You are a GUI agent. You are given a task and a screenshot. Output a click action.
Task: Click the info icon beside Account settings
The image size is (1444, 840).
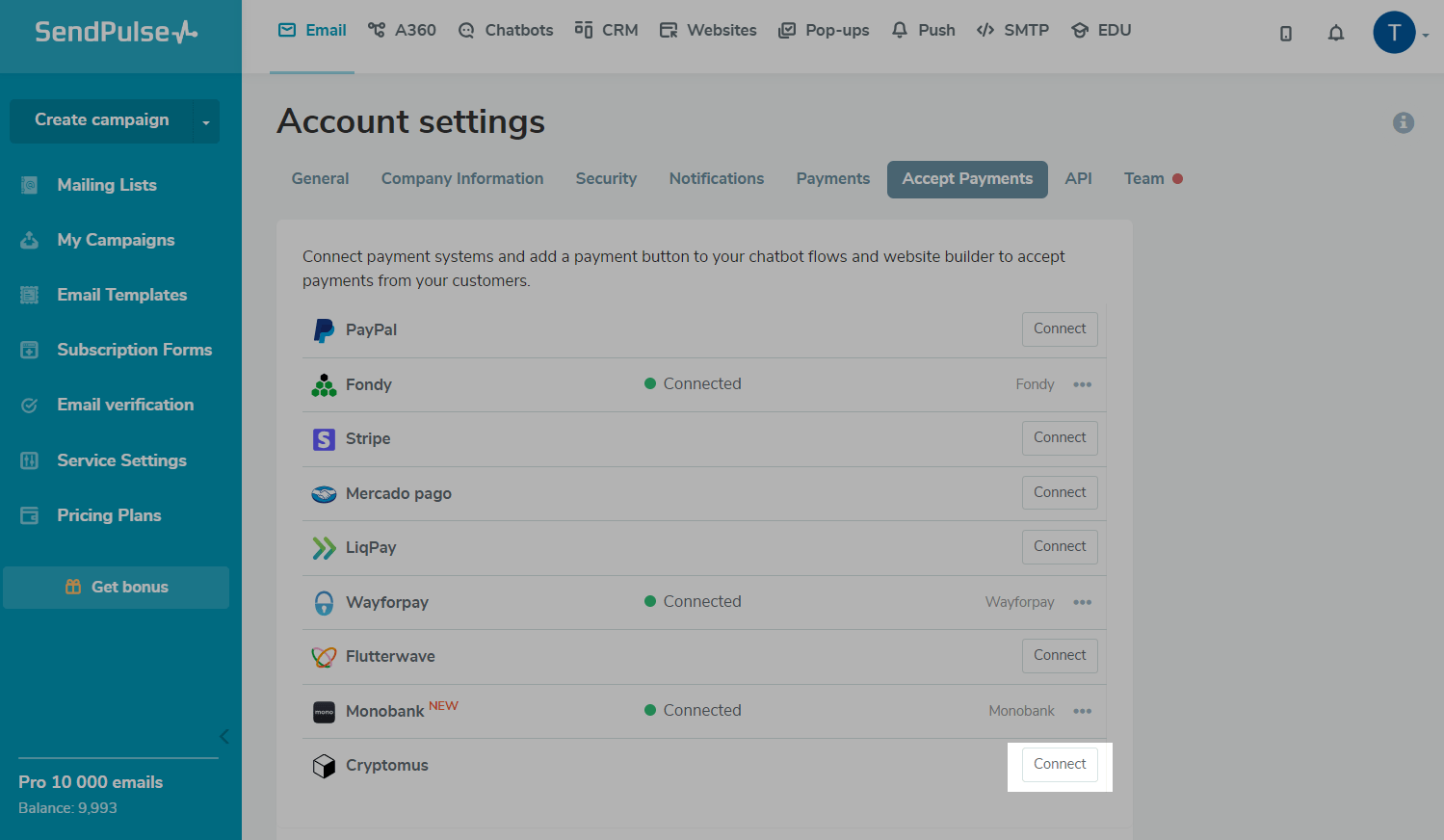pyautogui.click(x=1403, y=122)
